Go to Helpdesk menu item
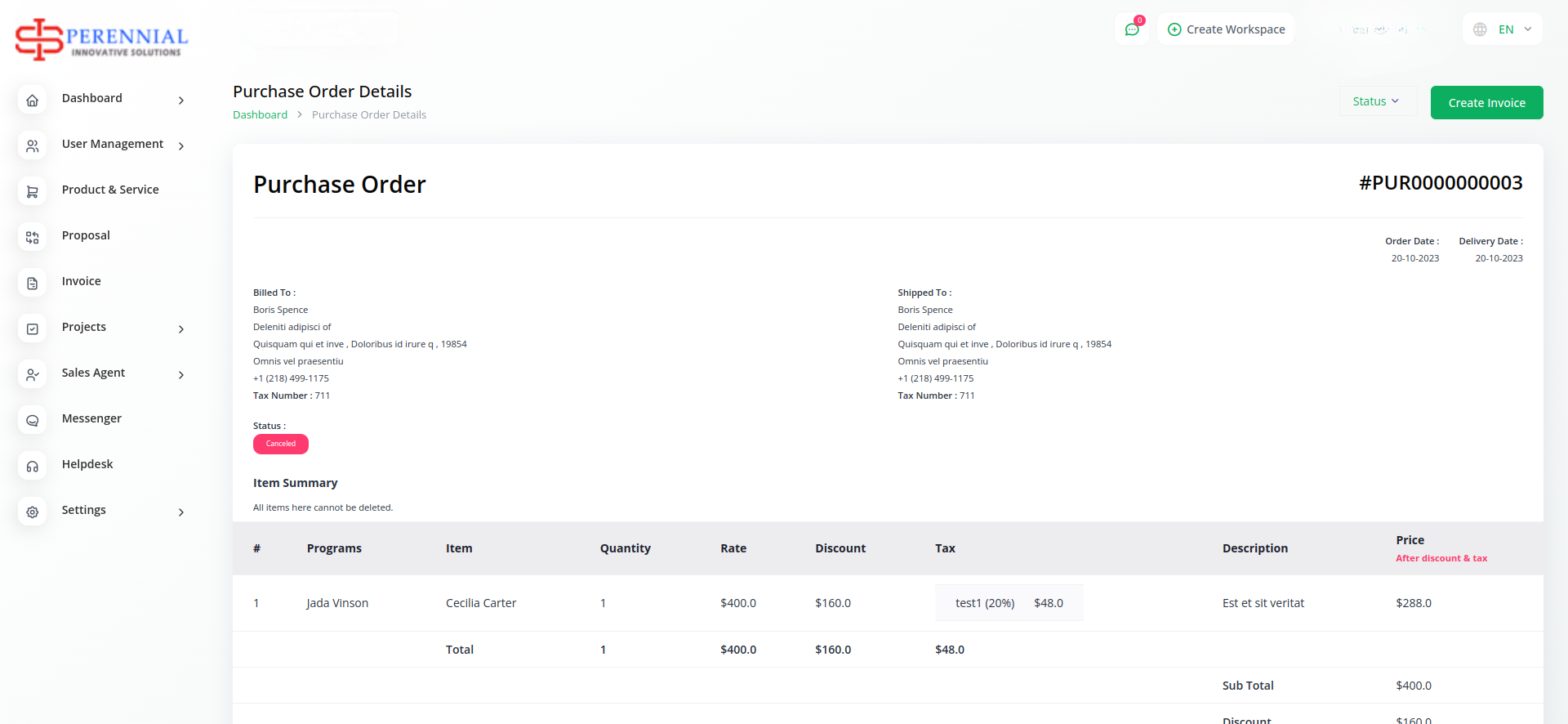 [87, 464]
